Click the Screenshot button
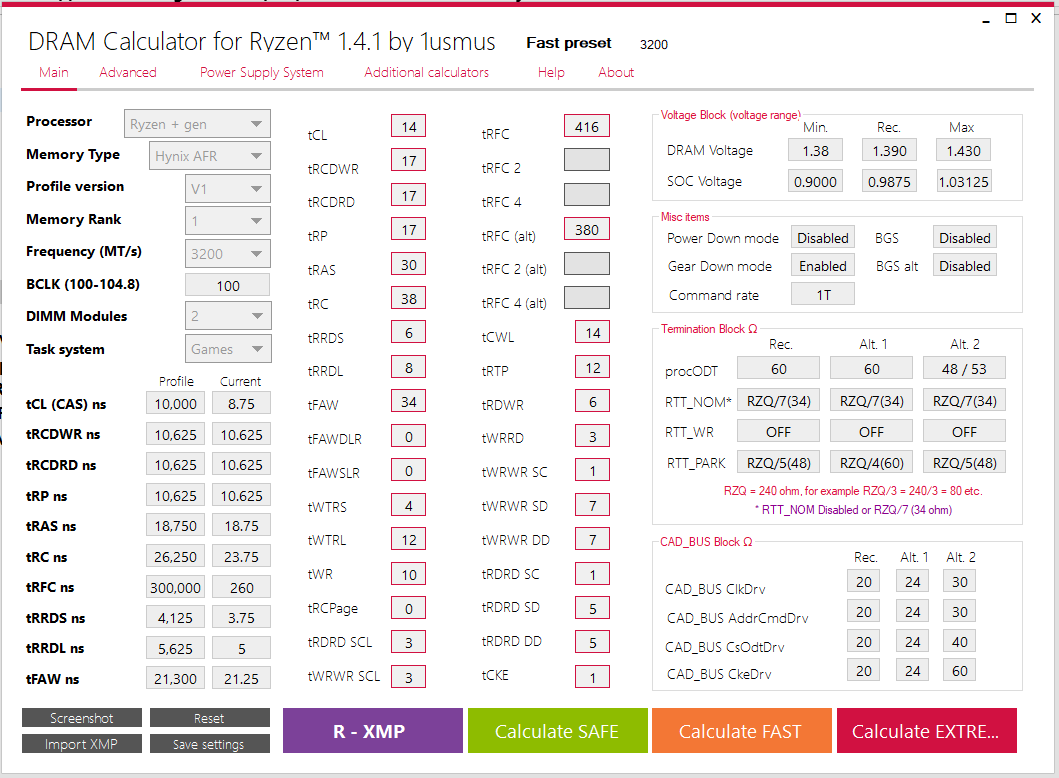The width and height of the screenshot is (1059, 778). [x=82, y=718]
